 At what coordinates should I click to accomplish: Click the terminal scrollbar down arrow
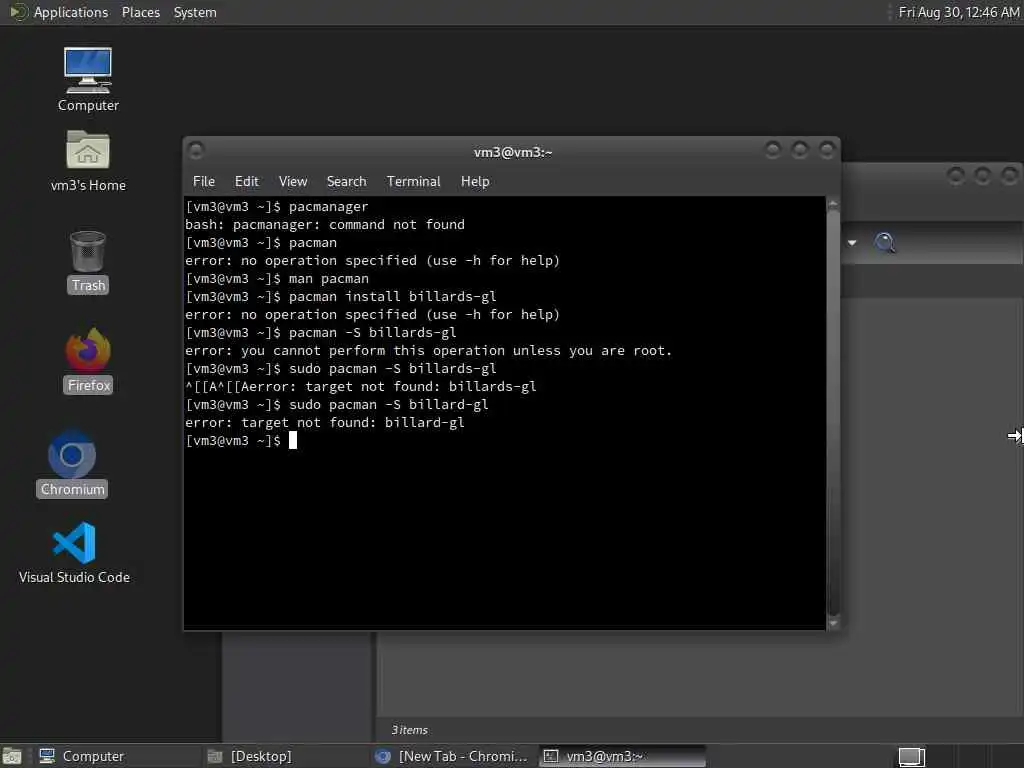click(833, 623)
